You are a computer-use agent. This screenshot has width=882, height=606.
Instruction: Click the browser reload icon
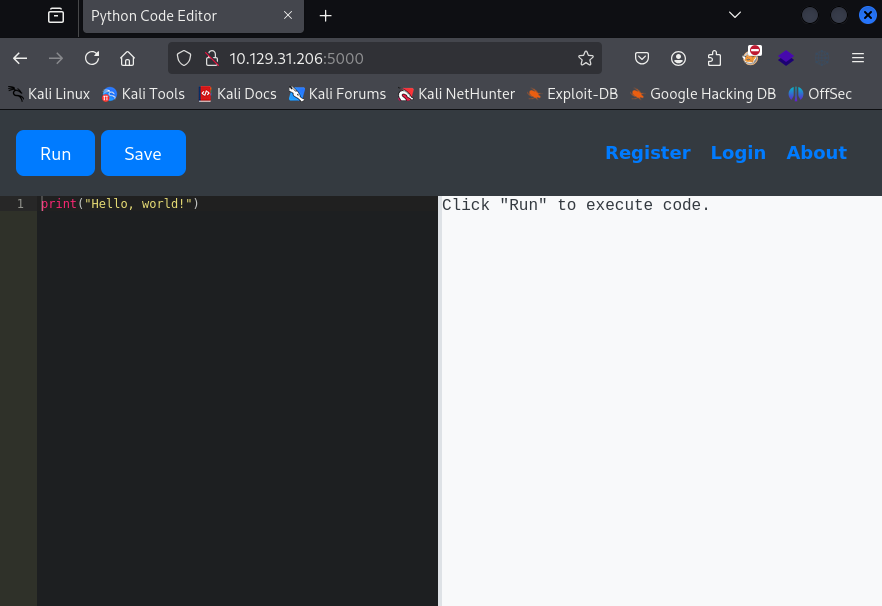coord(92,58)
